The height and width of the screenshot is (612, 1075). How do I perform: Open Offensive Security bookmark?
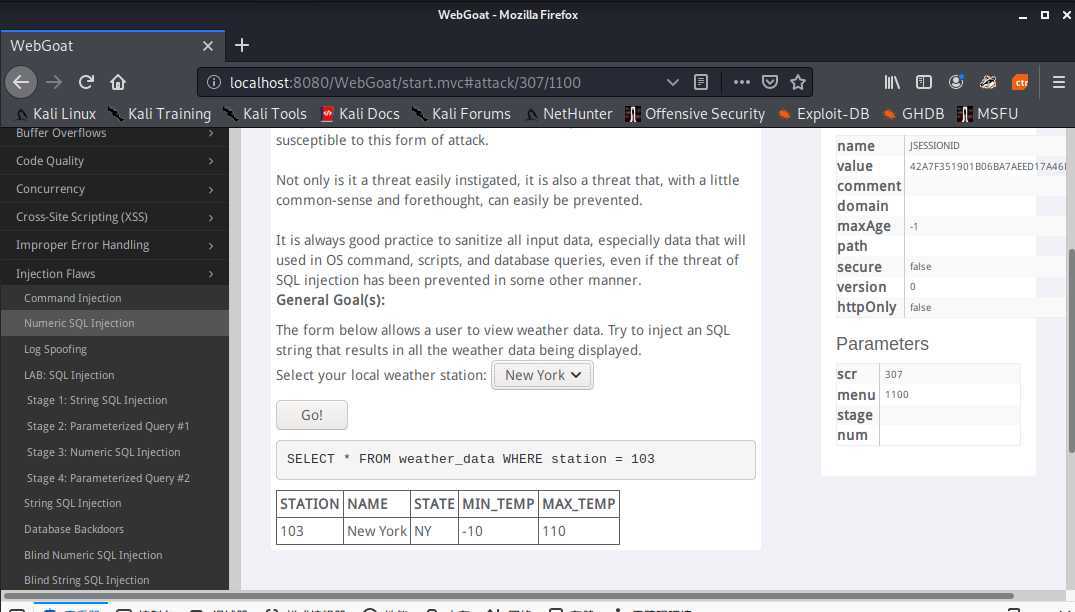[x=696, y=114]
